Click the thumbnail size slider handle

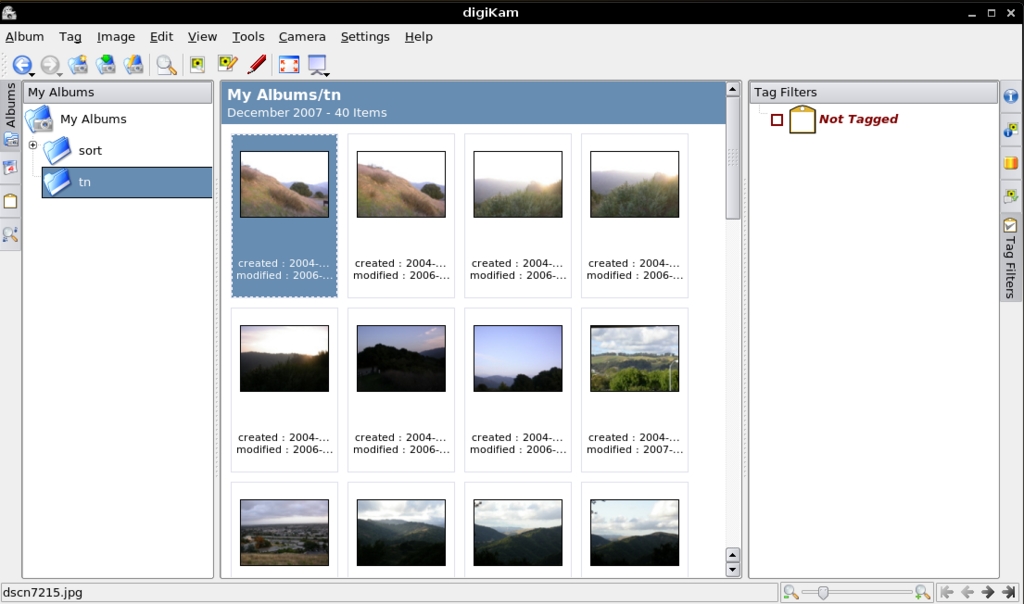823,592
